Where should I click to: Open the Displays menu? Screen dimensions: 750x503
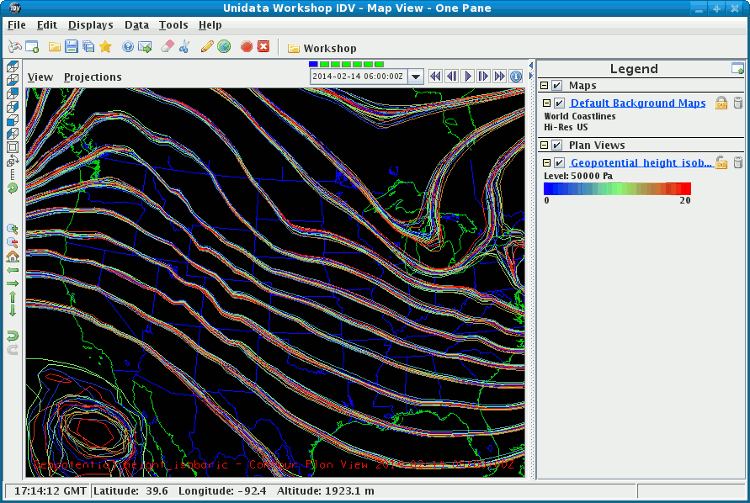[90, 25]
